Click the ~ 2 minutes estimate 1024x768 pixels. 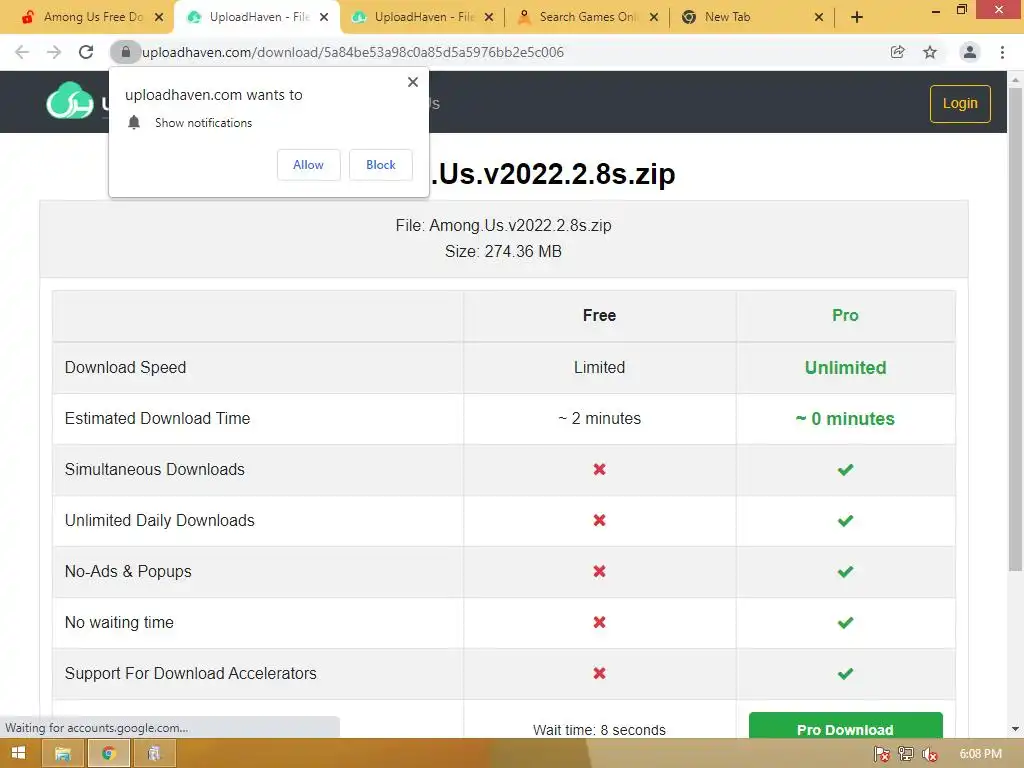point(600,419)
